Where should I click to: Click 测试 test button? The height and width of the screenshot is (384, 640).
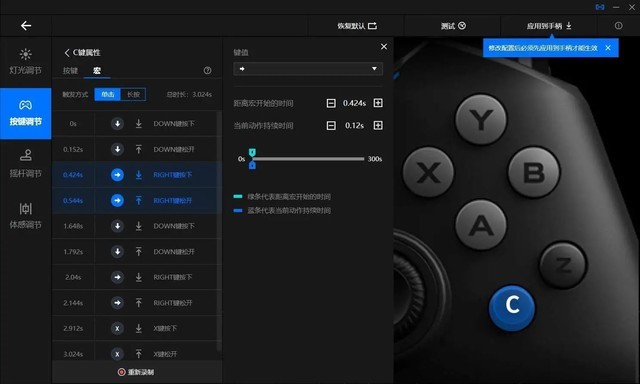tap(453, 26)
